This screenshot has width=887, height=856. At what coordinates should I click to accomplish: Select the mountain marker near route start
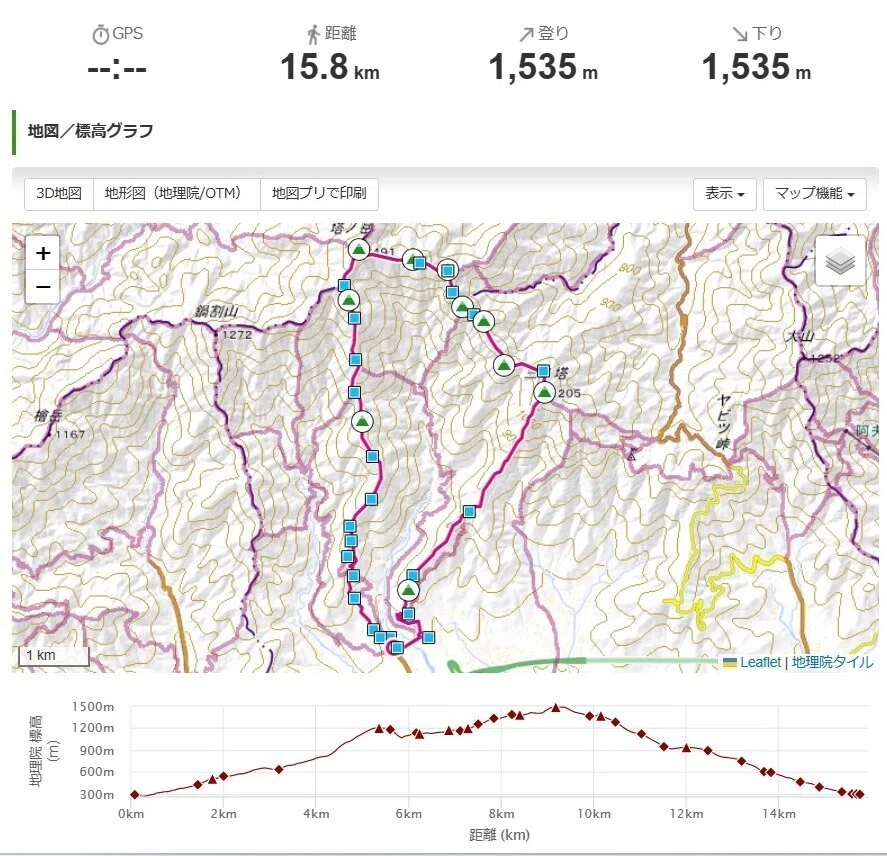[408, 591]
